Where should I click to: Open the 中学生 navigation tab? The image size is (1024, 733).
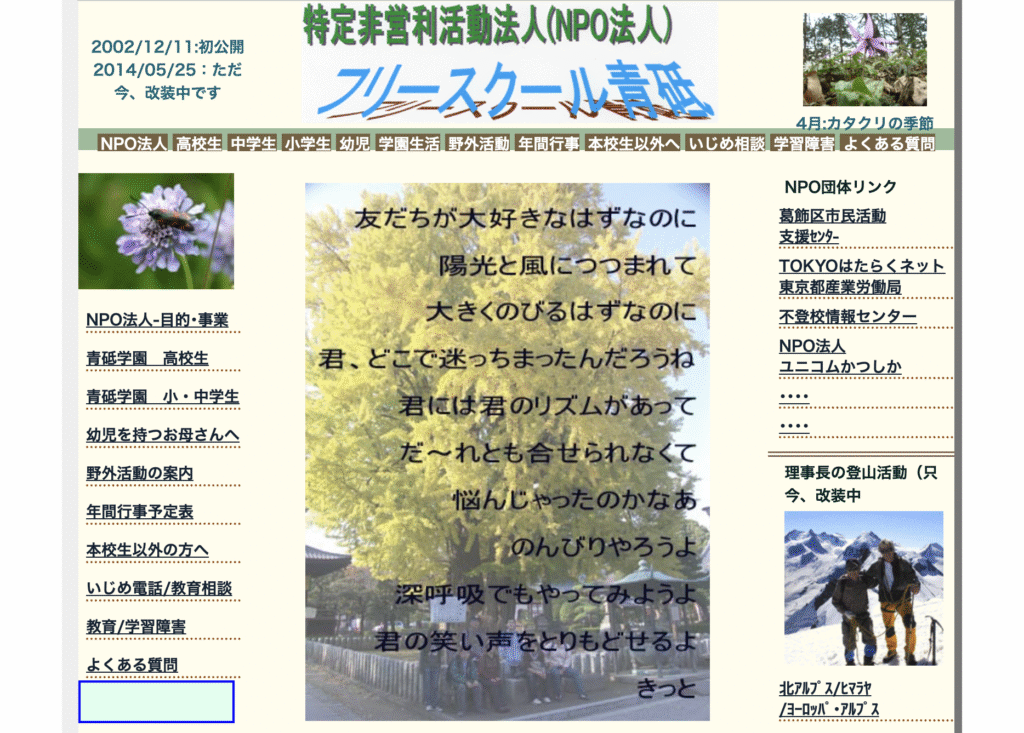tap(254, 144)
